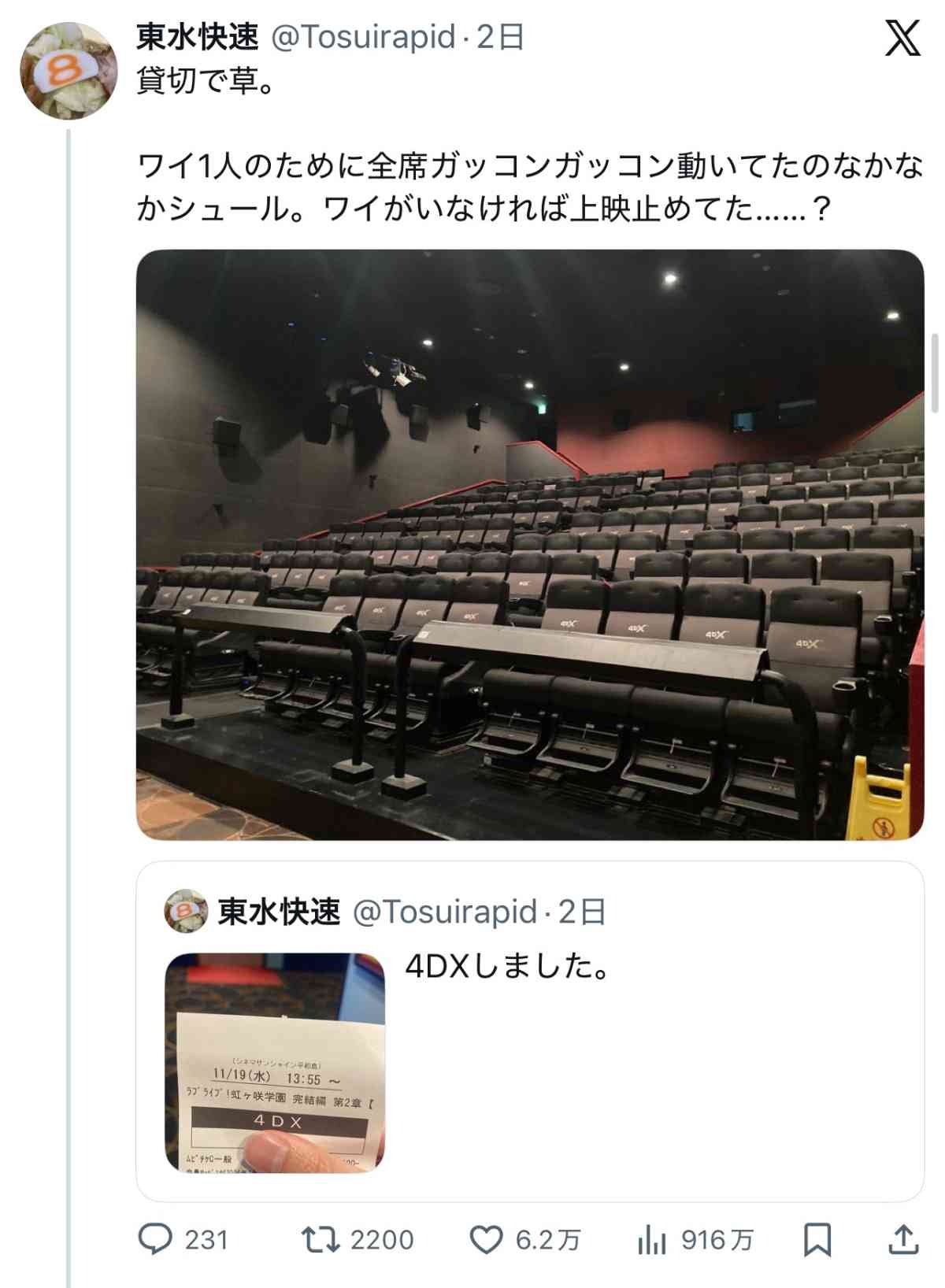
Task: Open the quoted tweet '4DXしました。'
Action: click(x=530, y=1031)
